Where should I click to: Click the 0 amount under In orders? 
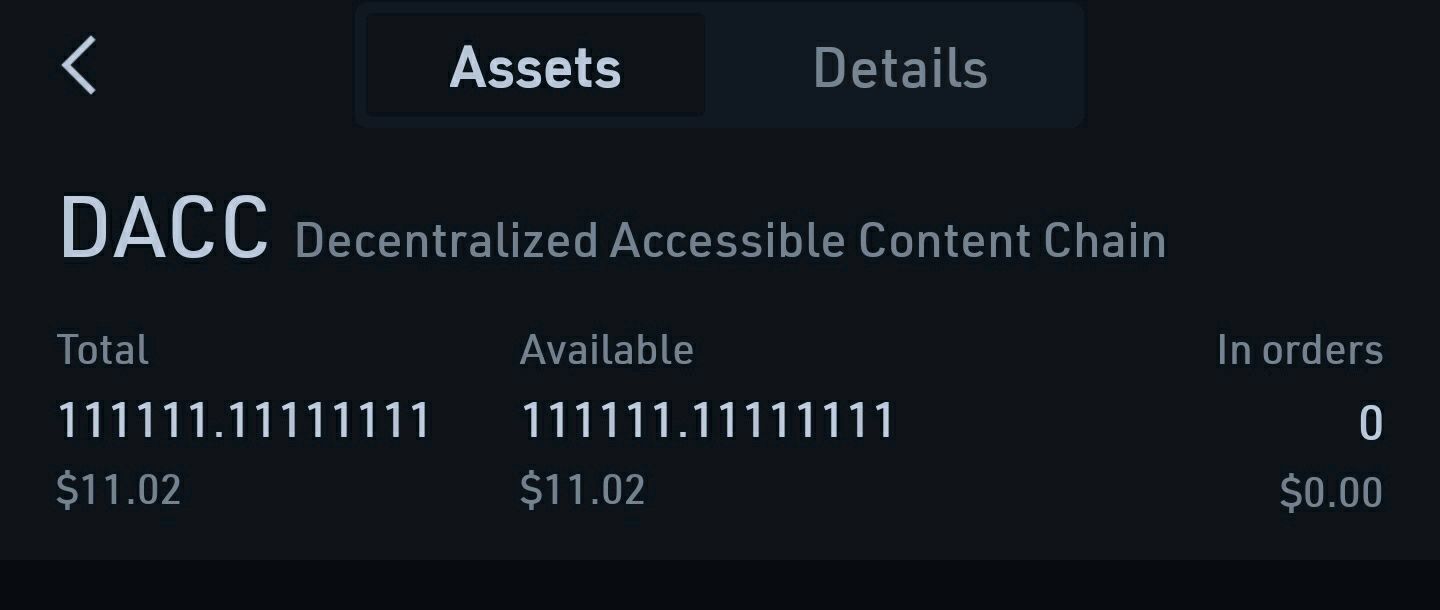(x=1370, y=423)
